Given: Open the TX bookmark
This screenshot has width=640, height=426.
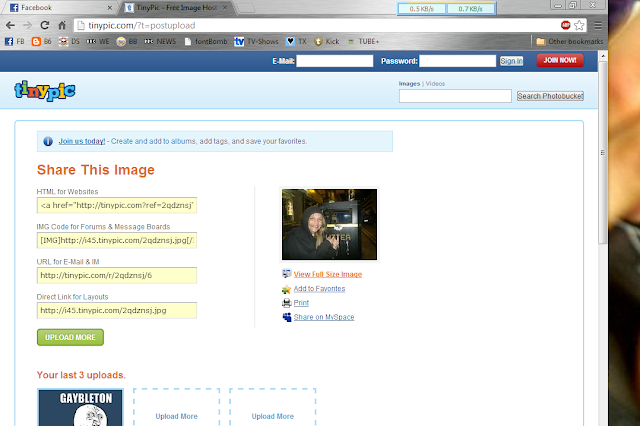Looking at the screenshot, I should (296, 41).
